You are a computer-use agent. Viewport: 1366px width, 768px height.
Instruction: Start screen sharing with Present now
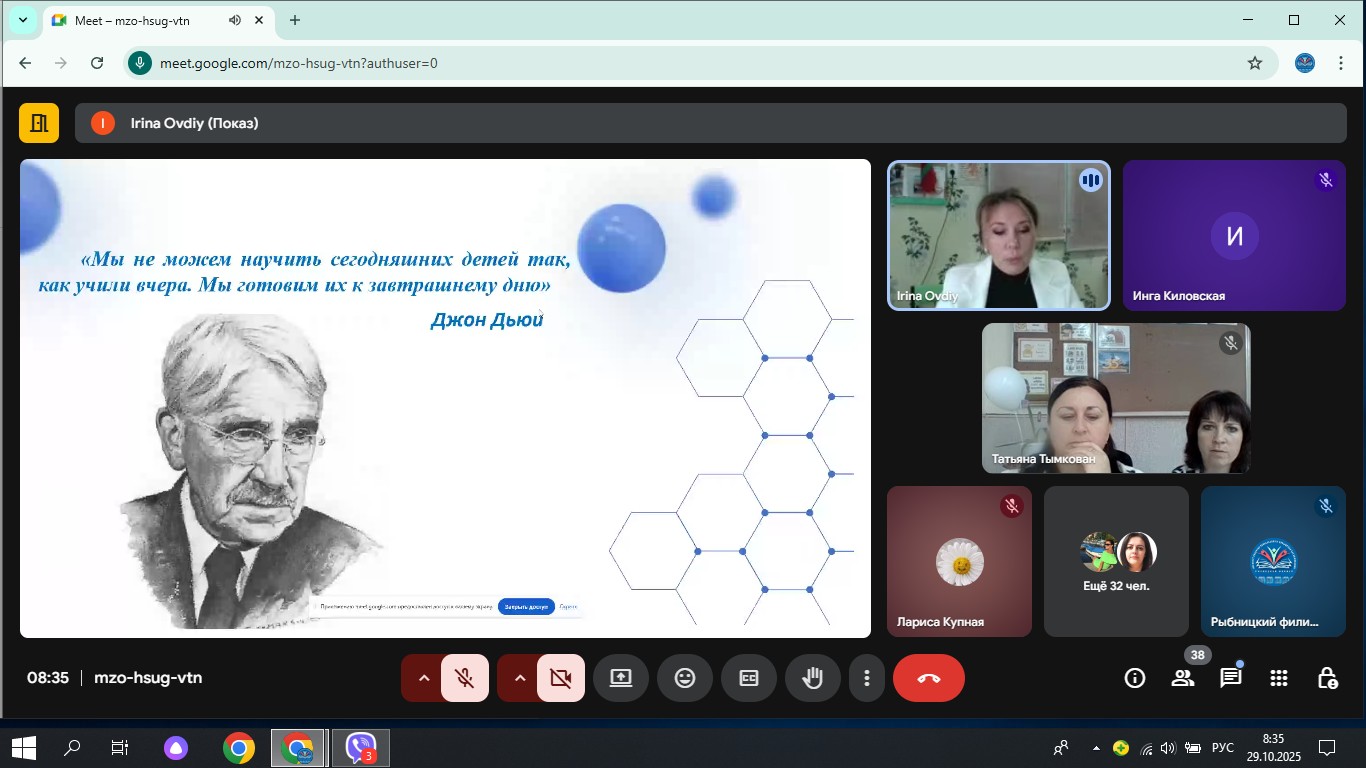point(621,678)
